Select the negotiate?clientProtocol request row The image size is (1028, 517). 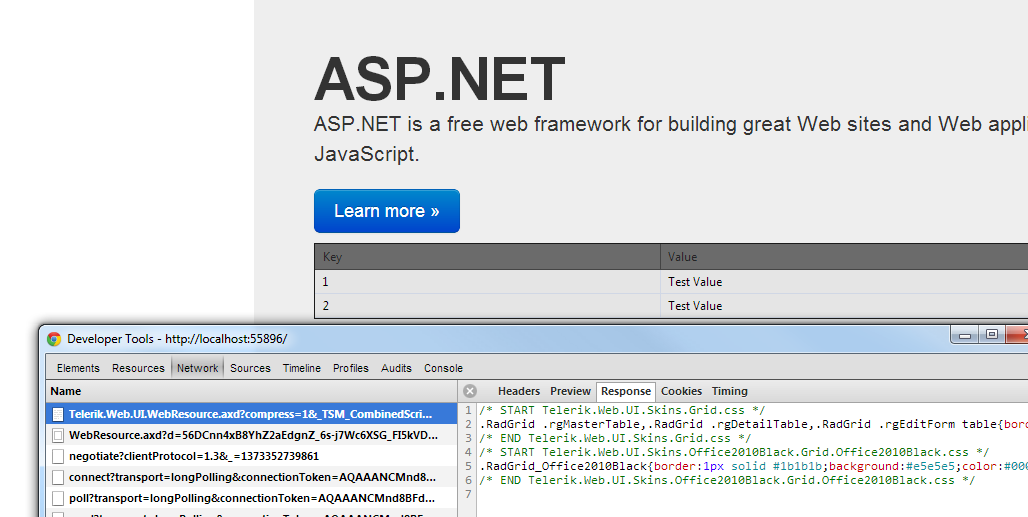(x=252, y=456)
